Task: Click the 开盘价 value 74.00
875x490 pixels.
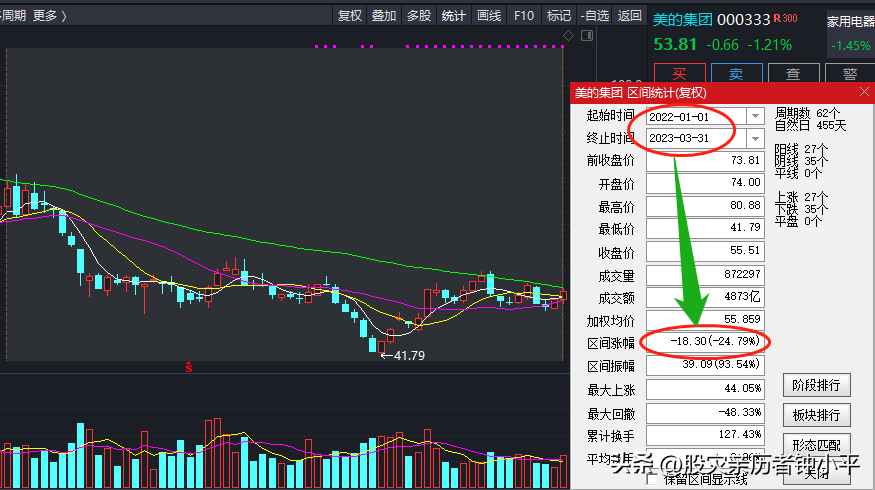Action: 705,183
